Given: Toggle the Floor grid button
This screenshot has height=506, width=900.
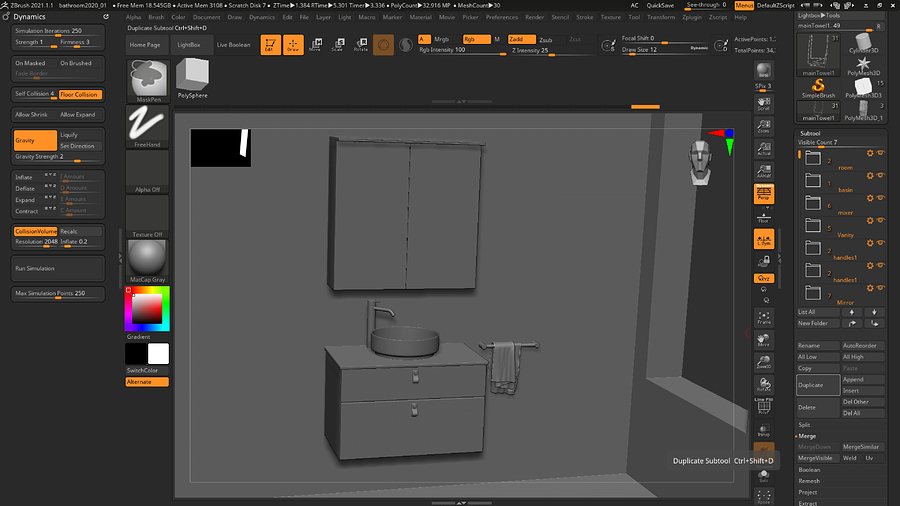Looking at the screenshot, I should pos(764,217).
